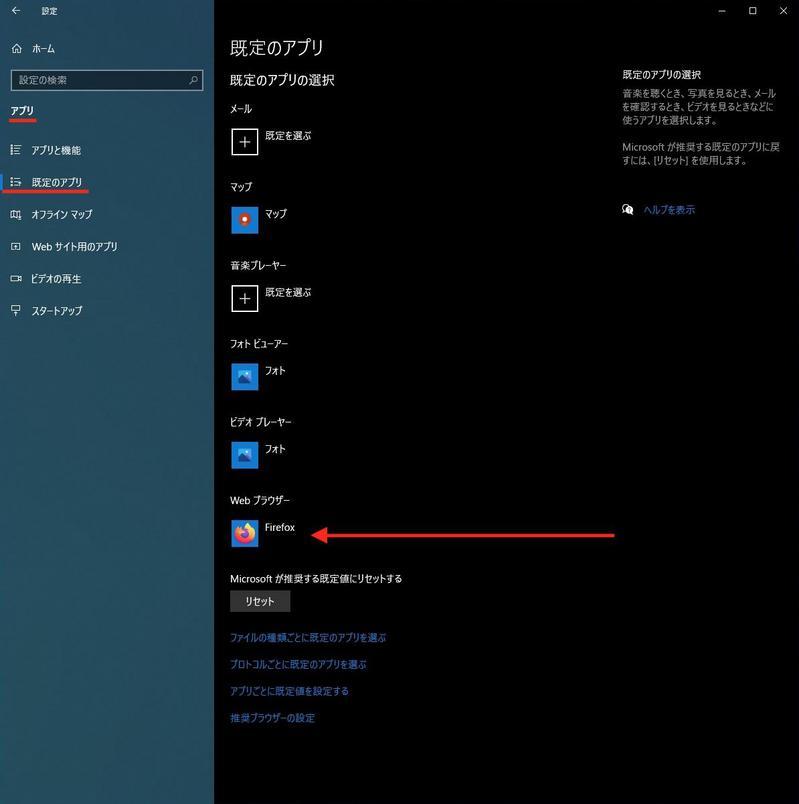Click the icon beside 既定のアプリ in the sidebar
Viewport: 799px width, 804px height.
click(x=16, y=182)
